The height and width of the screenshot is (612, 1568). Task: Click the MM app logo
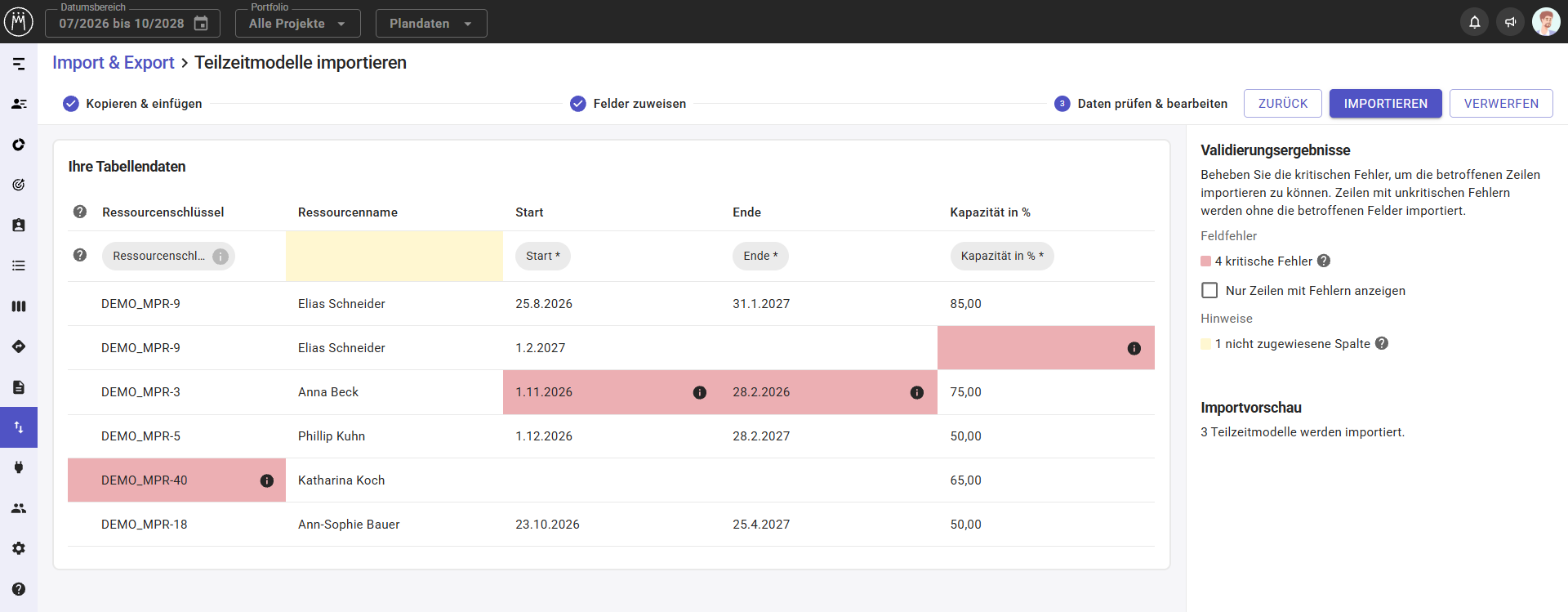pyautogui.click(x=19, y=22)
